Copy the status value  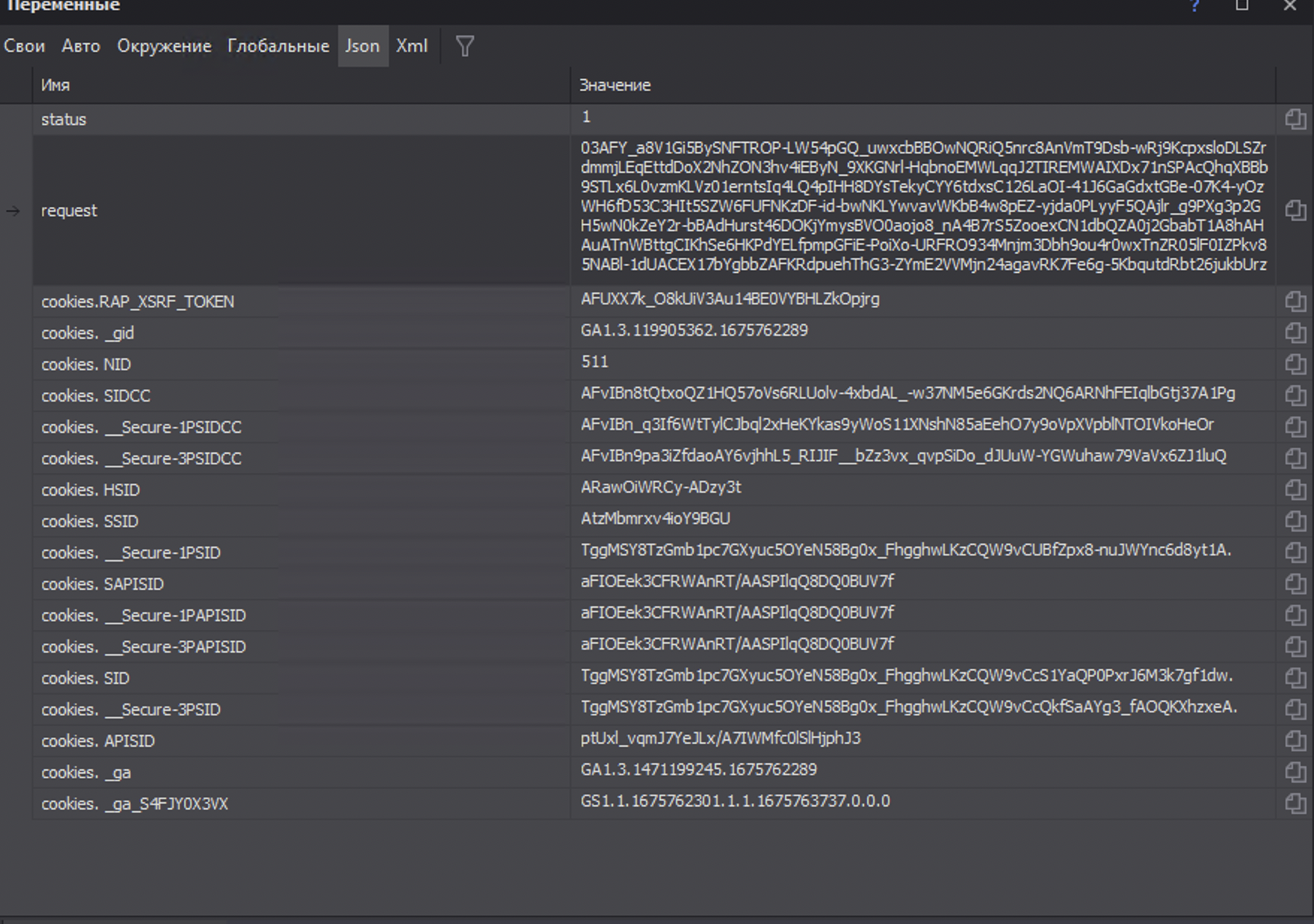coord(1295,120)
